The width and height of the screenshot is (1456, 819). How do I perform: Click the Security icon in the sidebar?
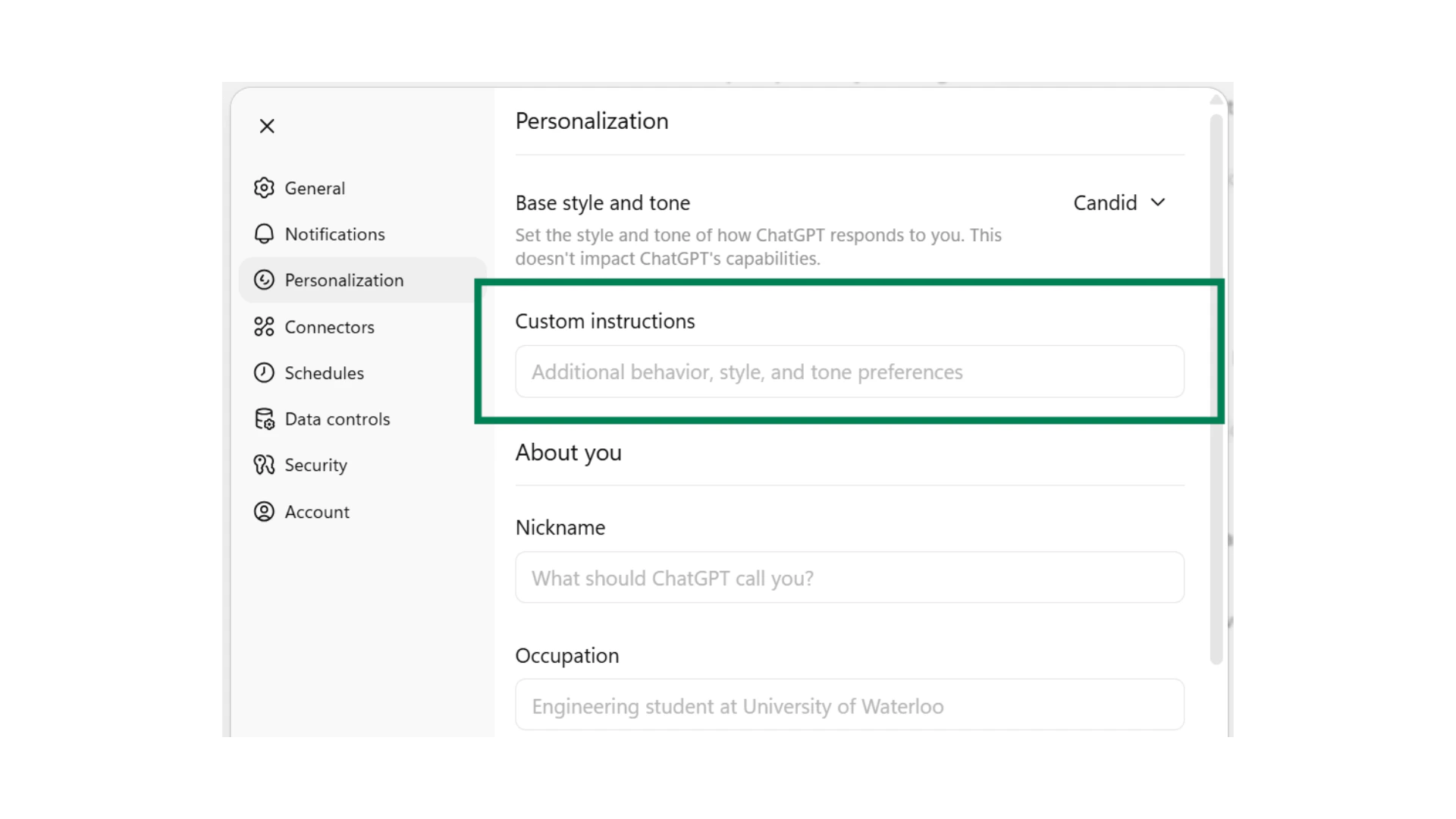(x=264, y=465)
